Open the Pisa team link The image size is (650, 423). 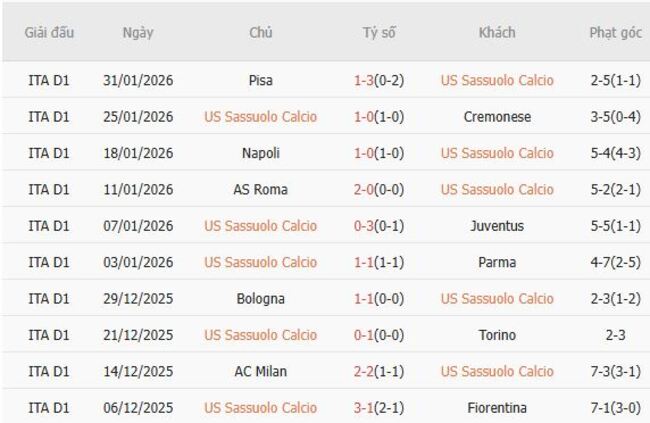(260, 80)
